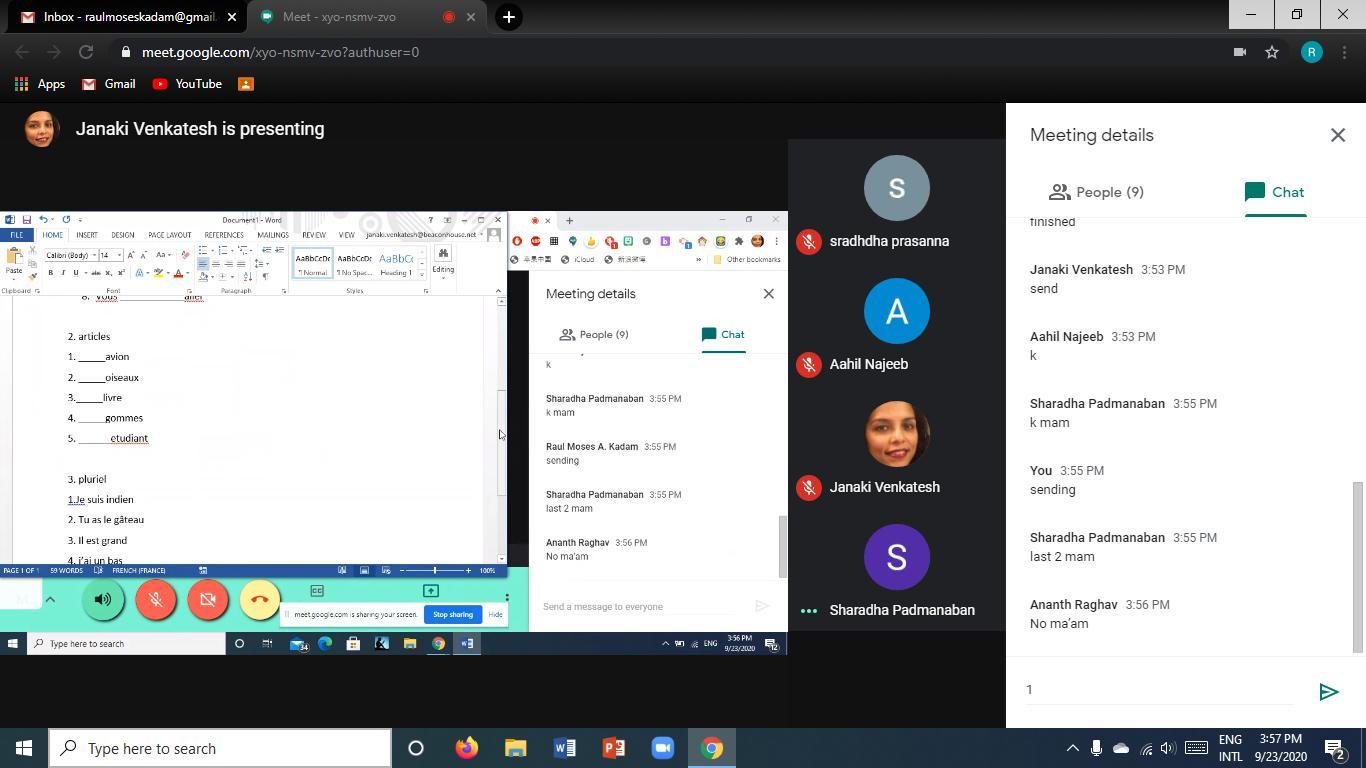Viewport: 1366px width, 768px height.
Task: Toggle Strikethrough in the shared Word ribbon
Action: [96, 273]
